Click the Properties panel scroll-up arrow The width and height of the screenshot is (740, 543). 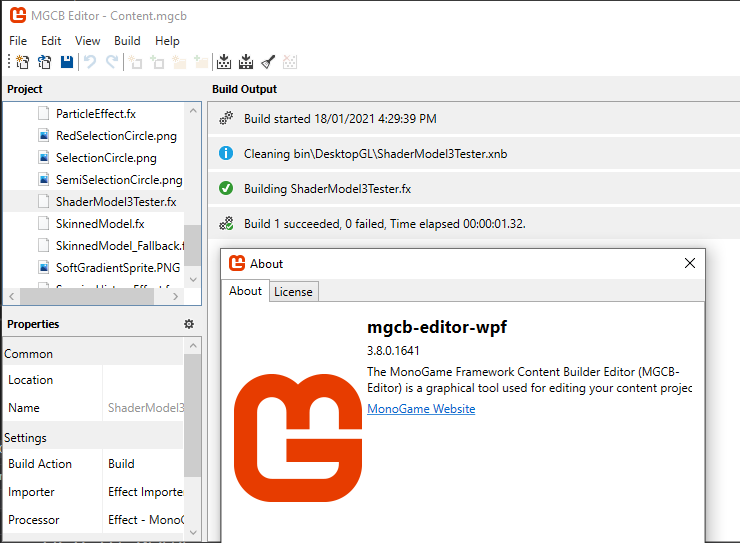pyautogui.click(x=193, y=346)
